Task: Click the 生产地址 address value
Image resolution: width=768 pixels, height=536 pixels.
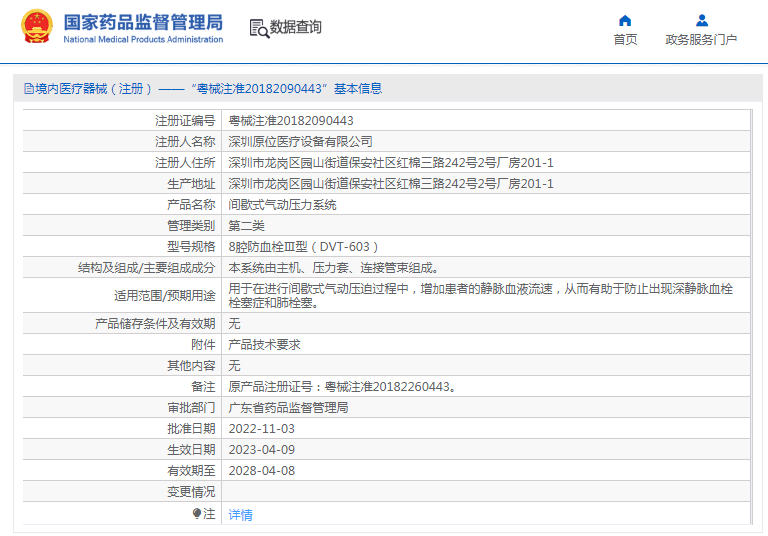Action: 391,184
